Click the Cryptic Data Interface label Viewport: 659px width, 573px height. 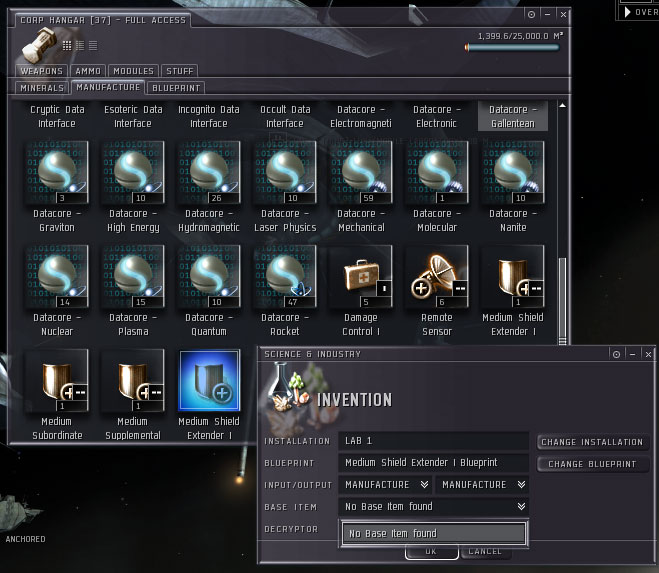click(x=57, y=116)
